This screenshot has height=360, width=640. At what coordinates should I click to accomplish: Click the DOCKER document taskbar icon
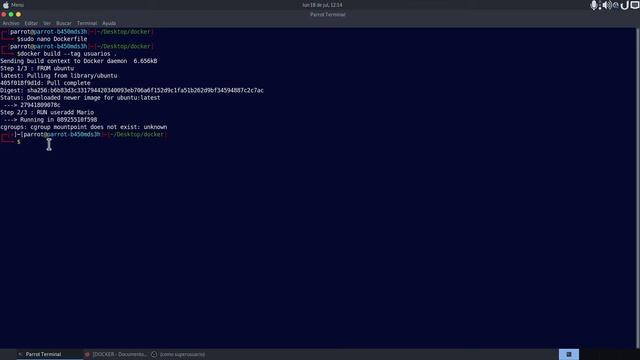[x=87, y=354]
